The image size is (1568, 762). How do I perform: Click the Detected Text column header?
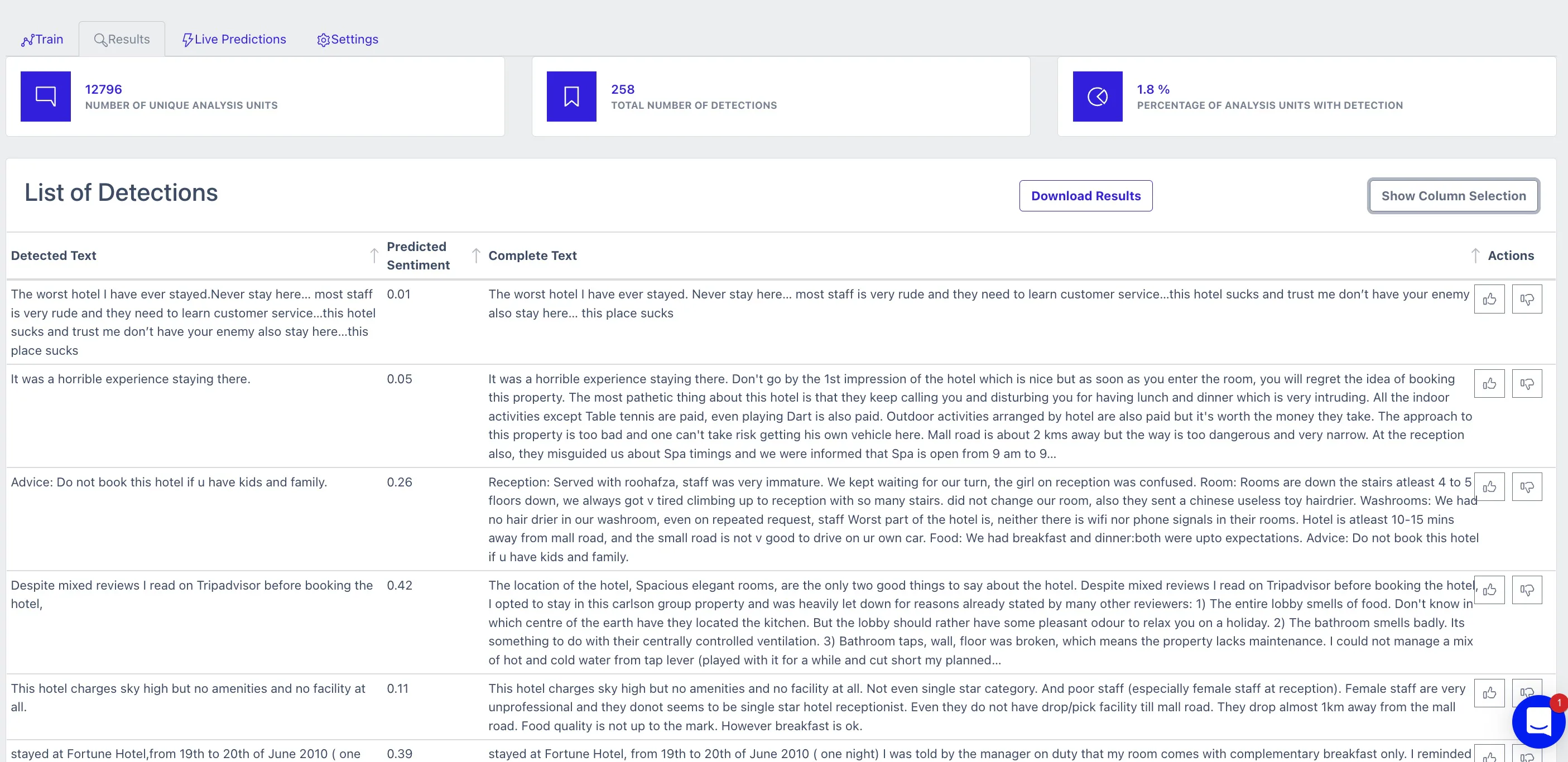(53, 255)
